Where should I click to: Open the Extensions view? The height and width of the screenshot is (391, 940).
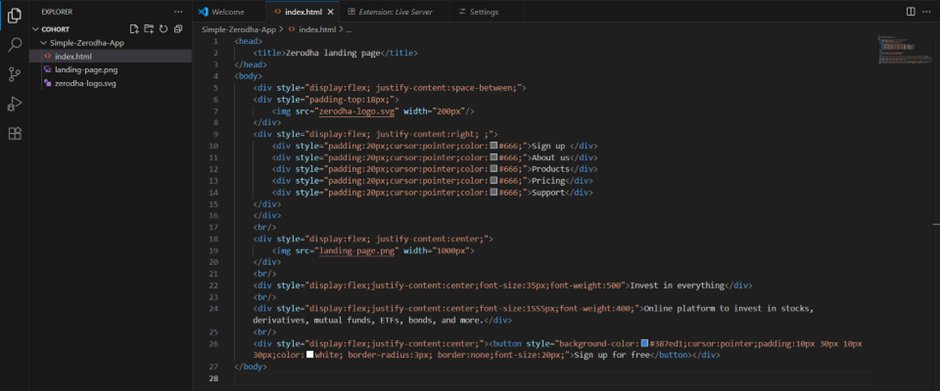click(x=14, y=133)
